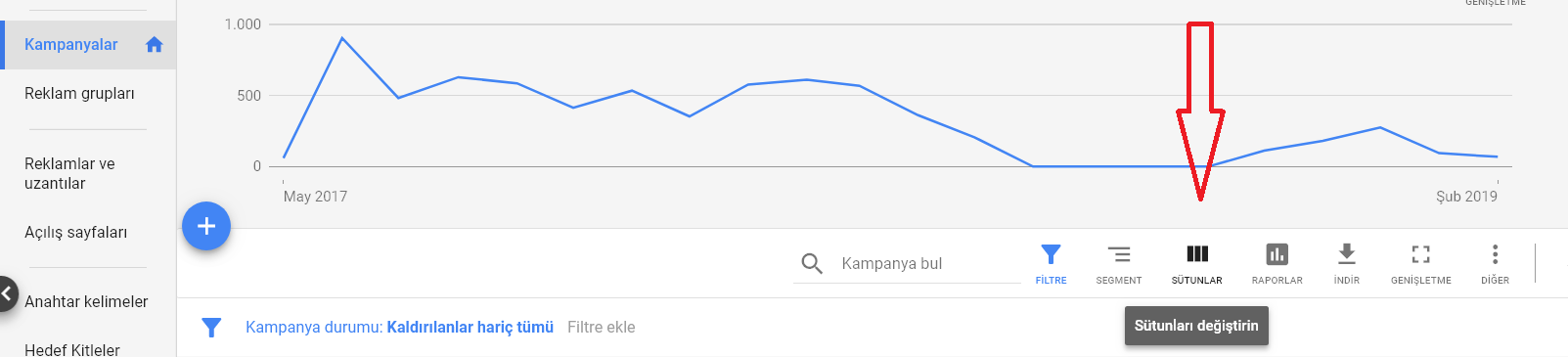Go to Açılış sayfaları

[x=76, y=233]
